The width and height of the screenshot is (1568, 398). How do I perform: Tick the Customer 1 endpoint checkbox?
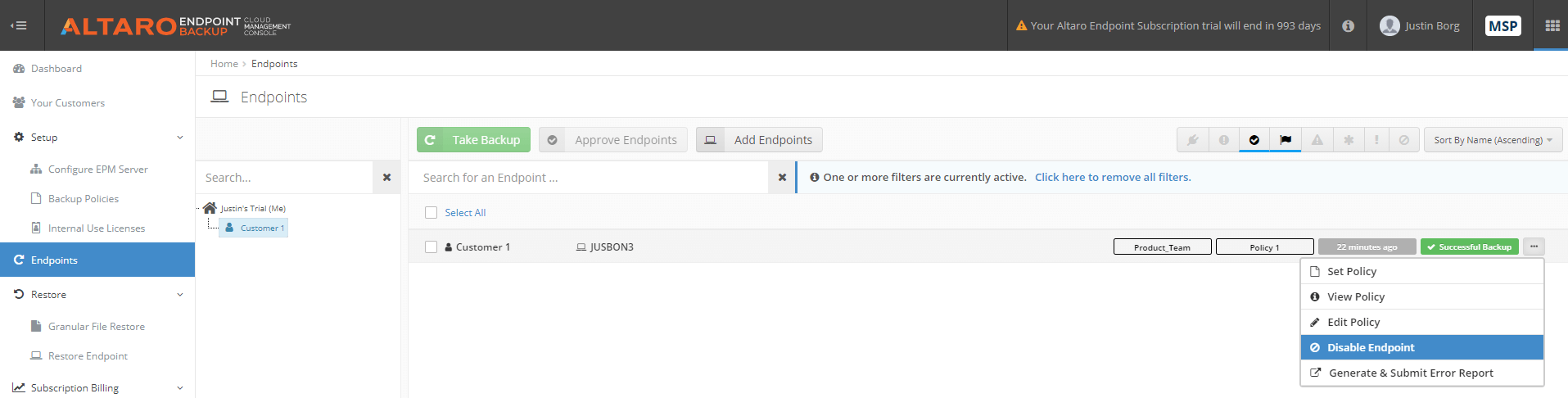pos(431,247)
